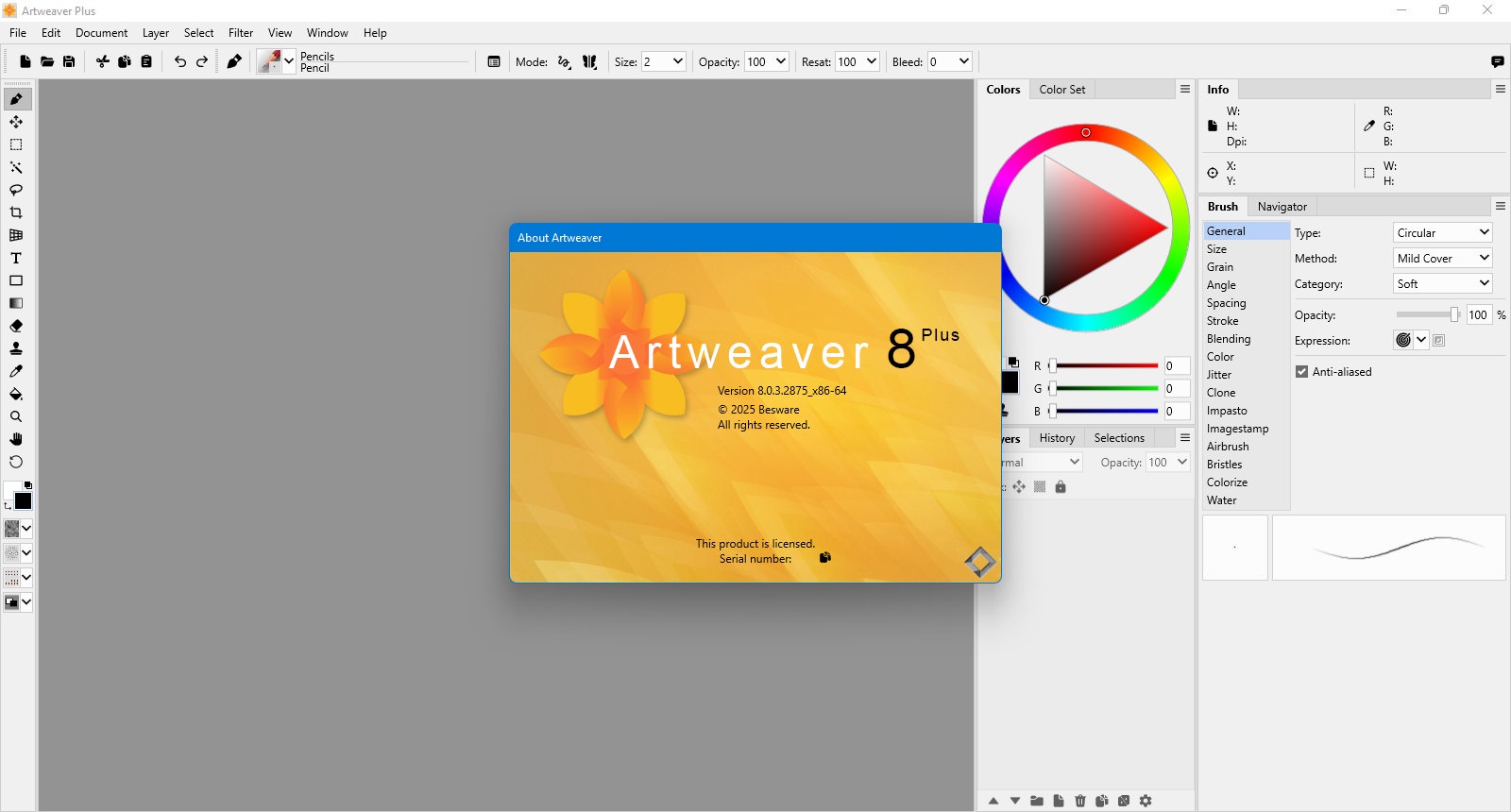The image size is (1511, 812).
Task: Expand the Method dropdown showing Mild Cover
Action: [x=1443, y=258]
